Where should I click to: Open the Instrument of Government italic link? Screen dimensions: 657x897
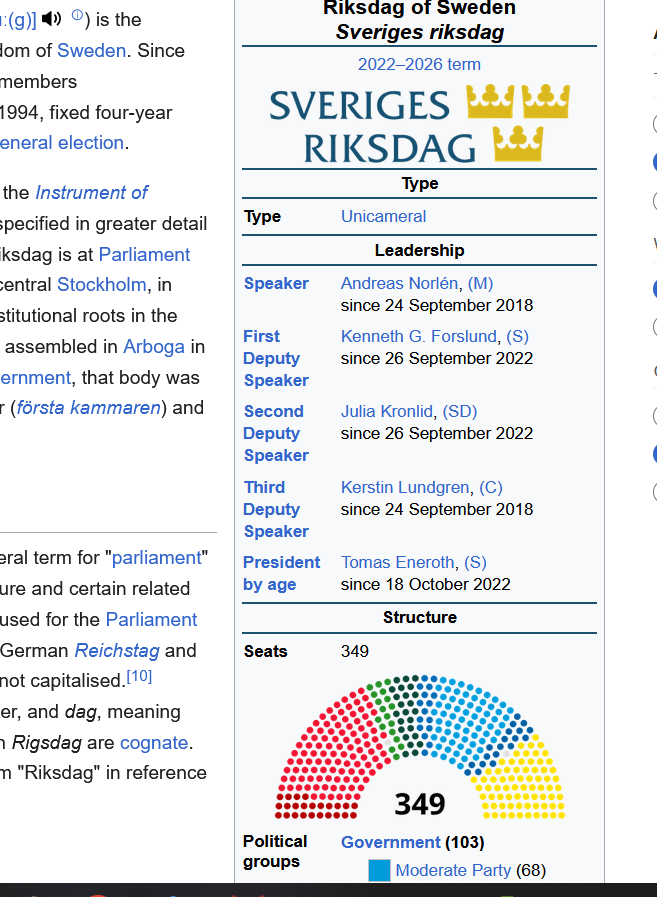tap(92, 193)
